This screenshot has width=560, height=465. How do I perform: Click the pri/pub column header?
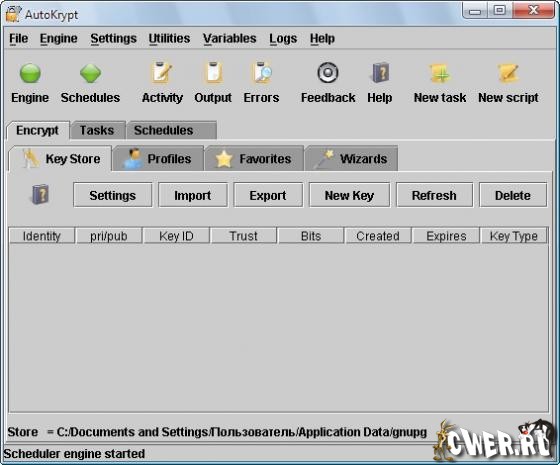[x=109, y=236]
